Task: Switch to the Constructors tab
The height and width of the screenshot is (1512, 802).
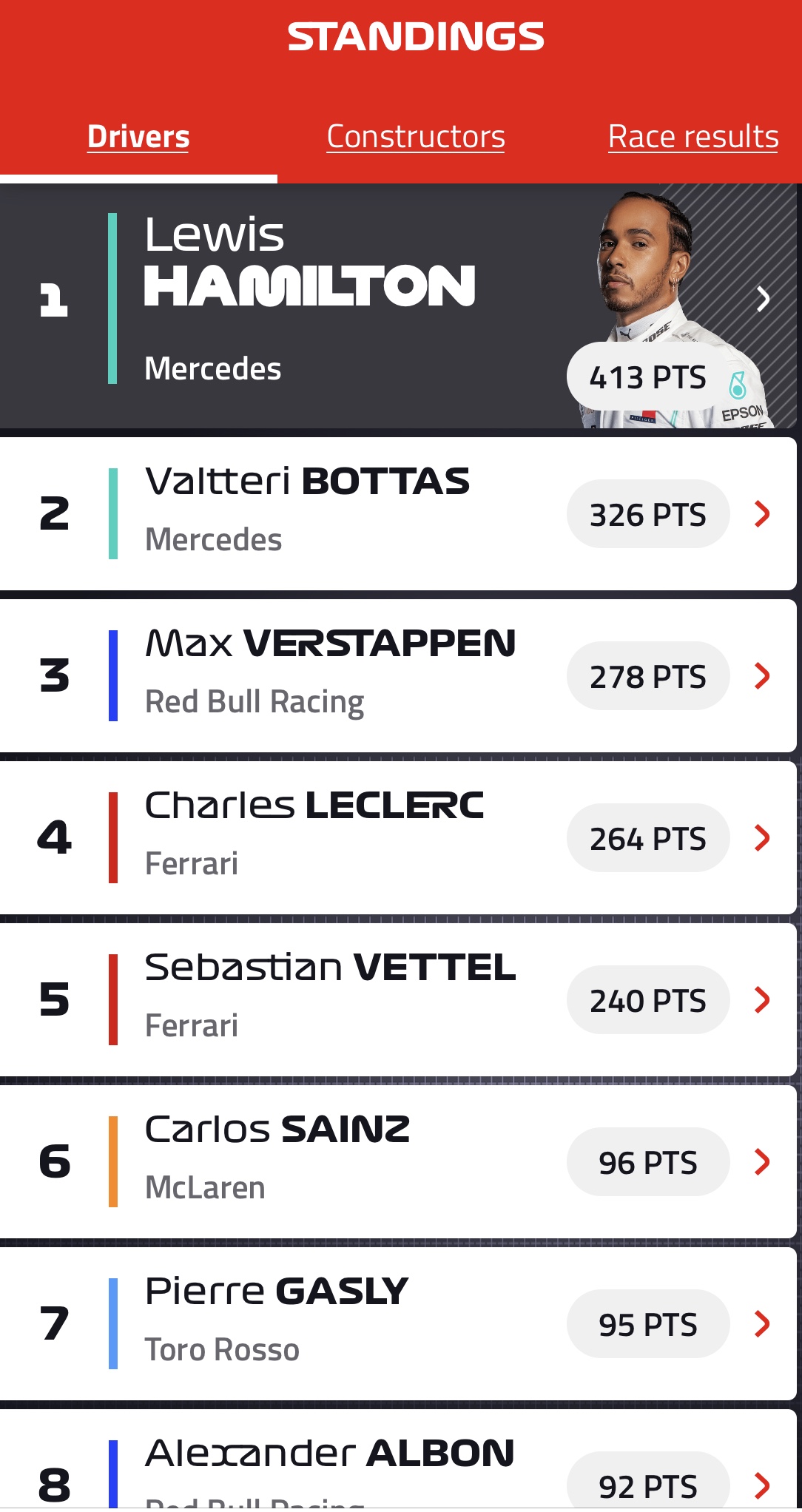Action: click(x=416, y=137)
